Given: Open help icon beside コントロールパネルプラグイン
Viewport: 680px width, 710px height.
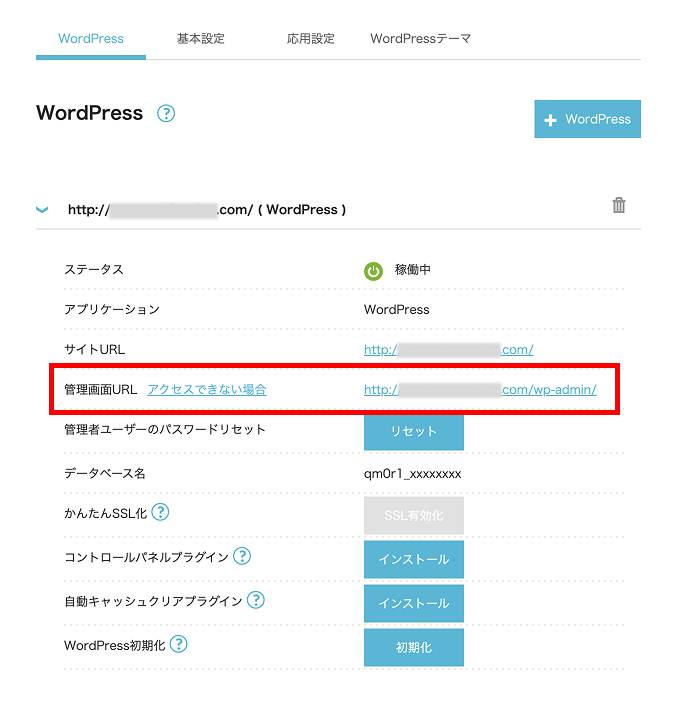Looking at the screenshot, I should (x=242, y=556).
